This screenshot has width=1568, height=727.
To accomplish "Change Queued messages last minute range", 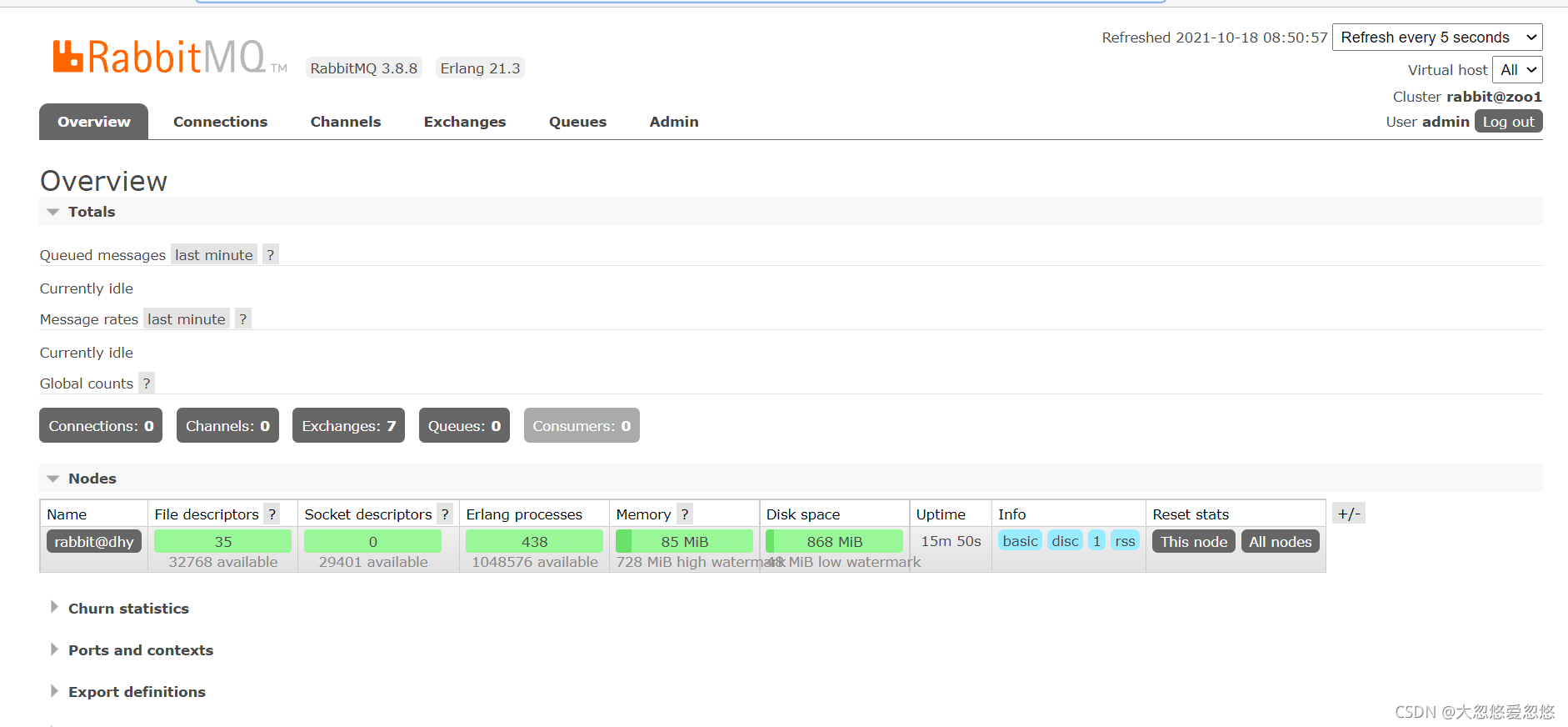I will click(x=214, y=254).
